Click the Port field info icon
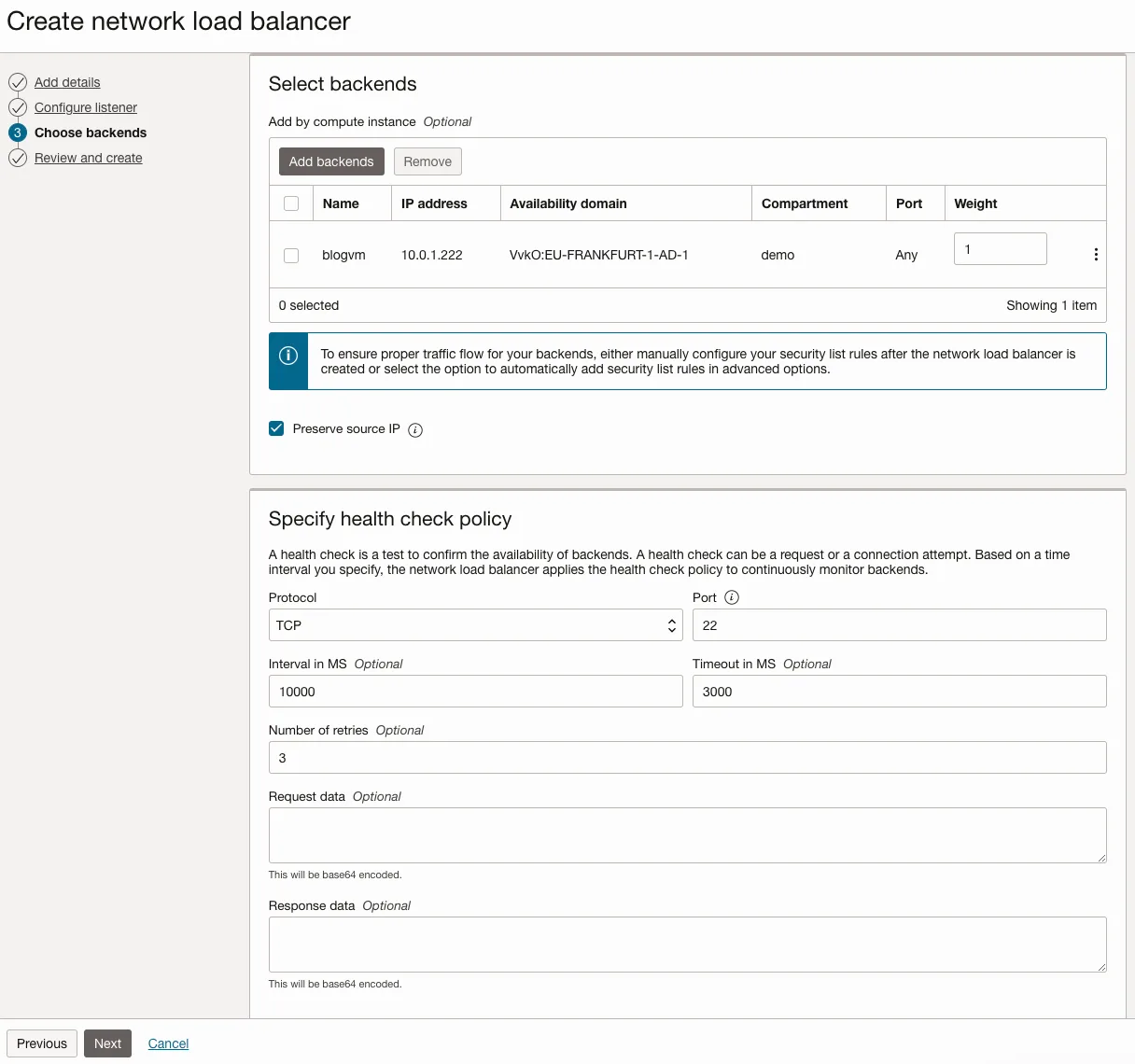 pos(732,597)
